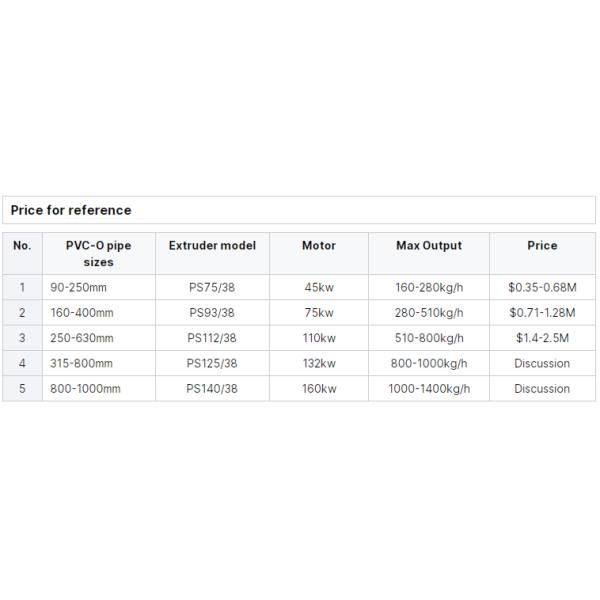Click the 'Price' column header
This screenshot has width=600, height=600.
click(542, 245)
